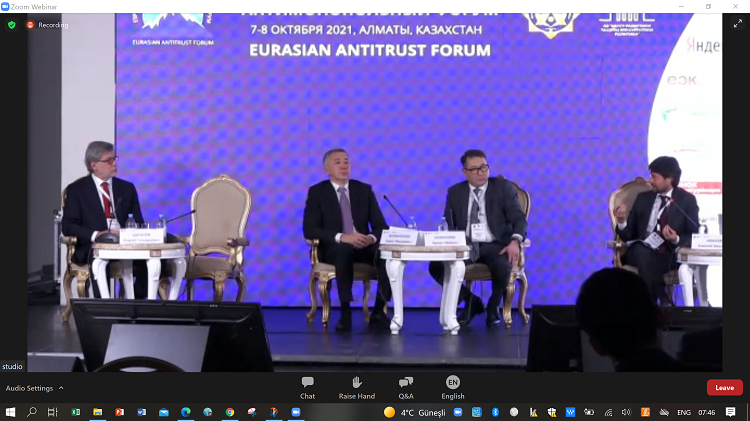Switch ENG keyboard input language
This screenshot has width=750, height=421.
[x=684, y=412]
